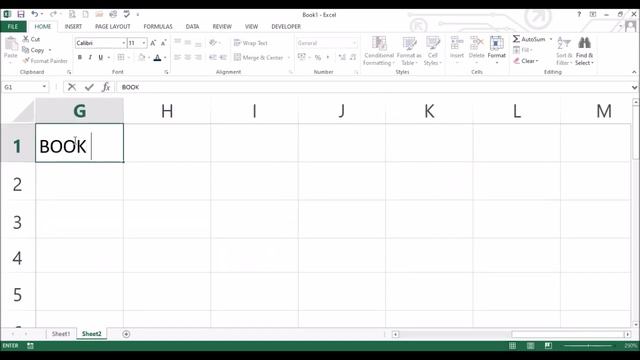
Task: Select row 3 header
Action: 17,222
